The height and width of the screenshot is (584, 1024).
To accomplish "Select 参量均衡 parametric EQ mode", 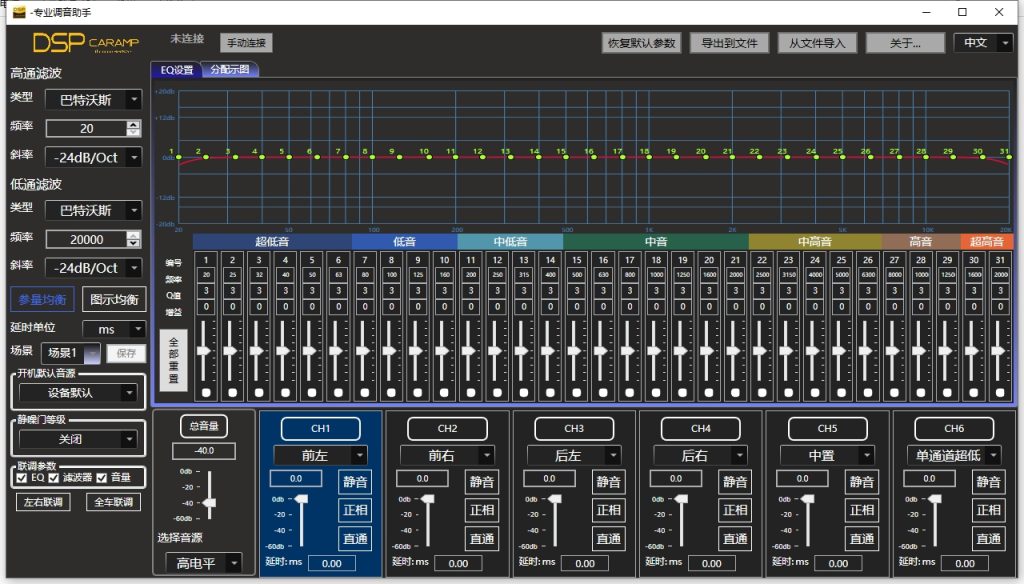I will coord(42,300).
